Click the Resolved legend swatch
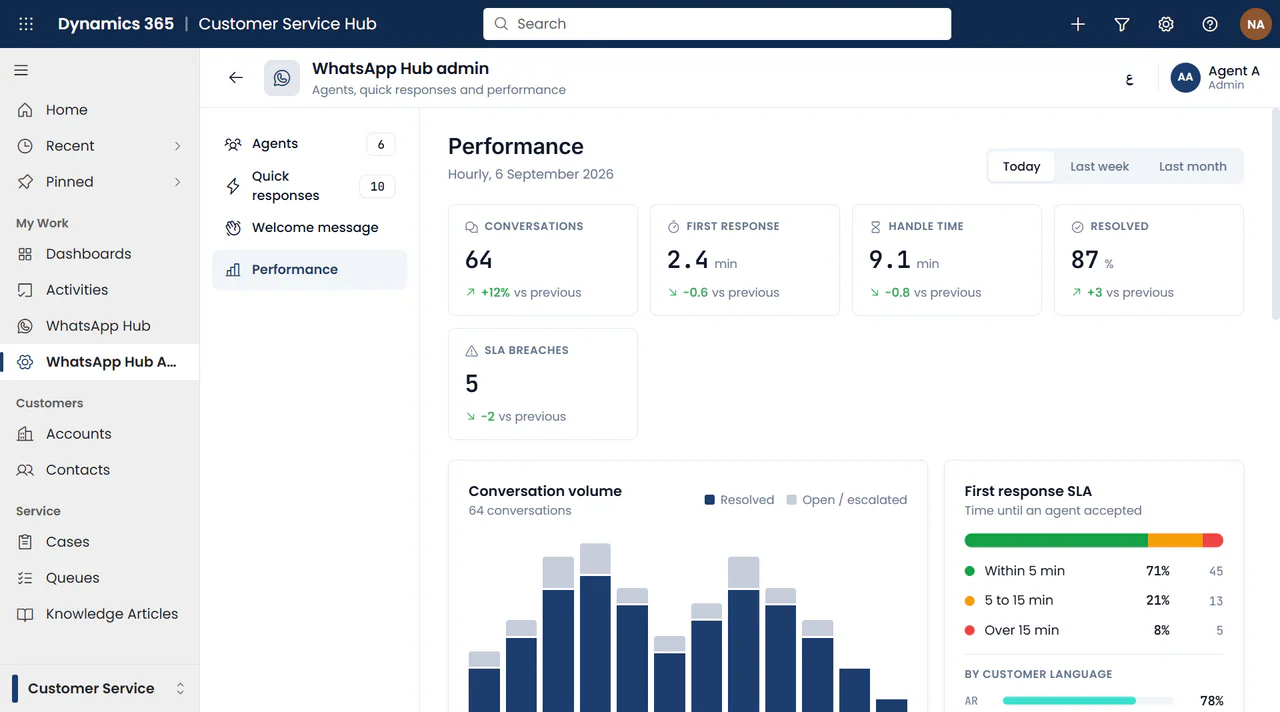 [710, 500]
